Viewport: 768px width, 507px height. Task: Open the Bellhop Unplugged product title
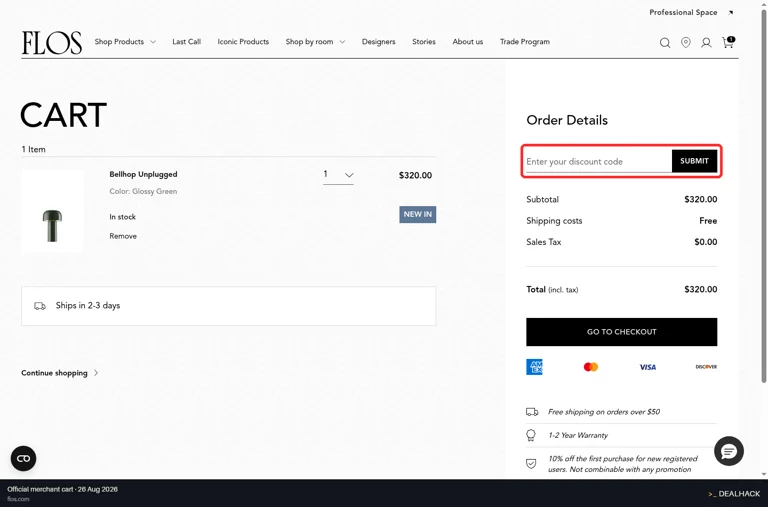pos(143,174)
